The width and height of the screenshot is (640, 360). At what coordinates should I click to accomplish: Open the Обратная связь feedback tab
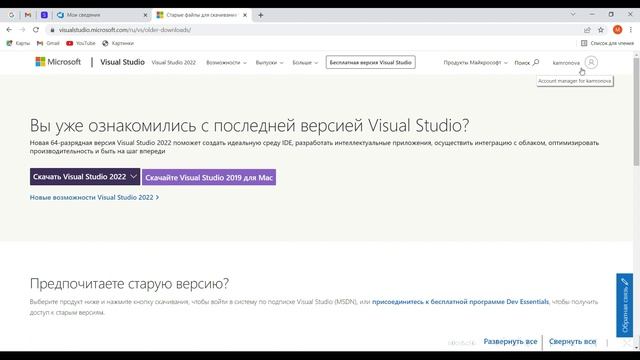click(x=624, y=305)
